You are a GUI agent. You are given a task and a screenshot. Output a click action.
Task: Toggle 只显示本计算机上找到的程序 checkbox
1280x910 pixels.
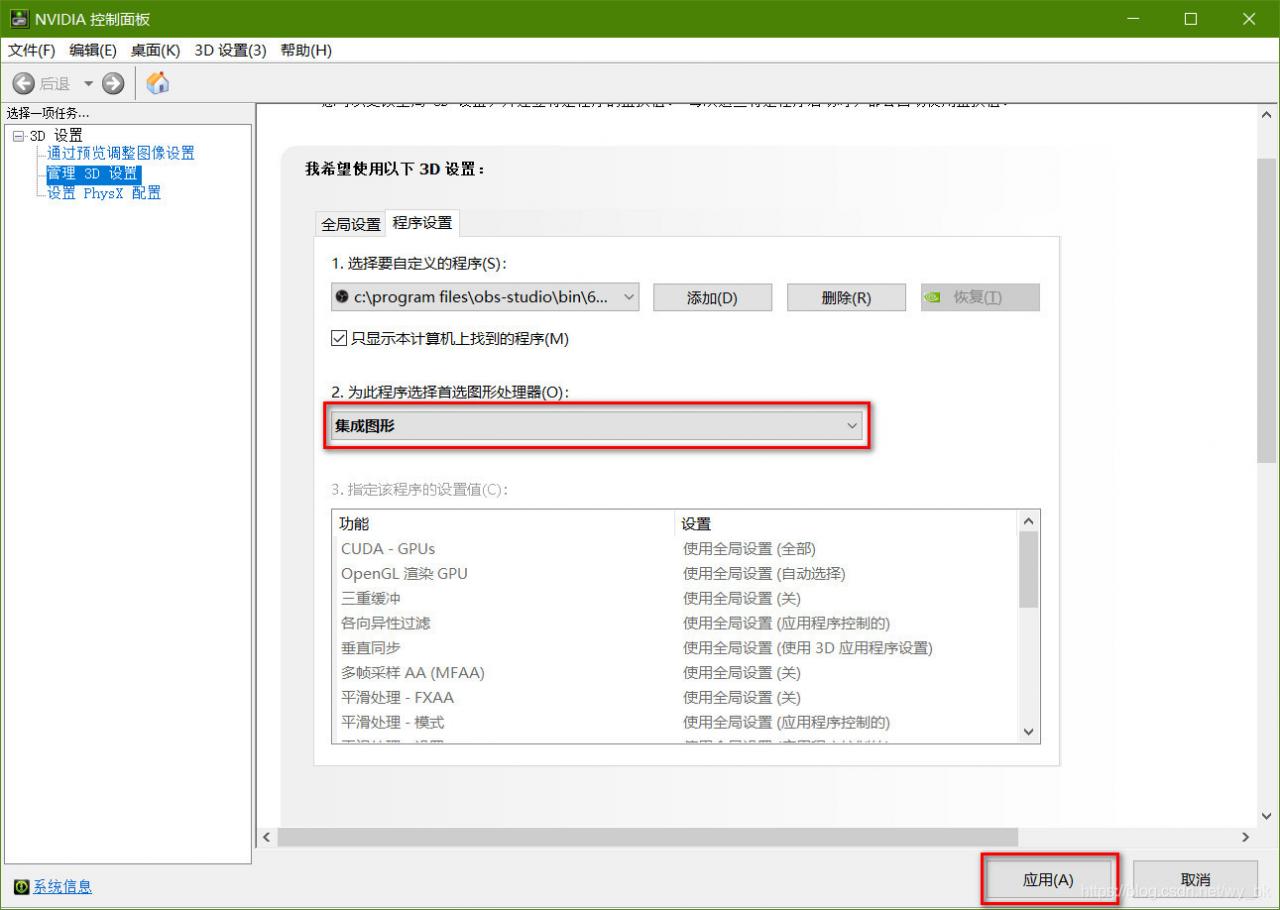(x=338, y=339)
